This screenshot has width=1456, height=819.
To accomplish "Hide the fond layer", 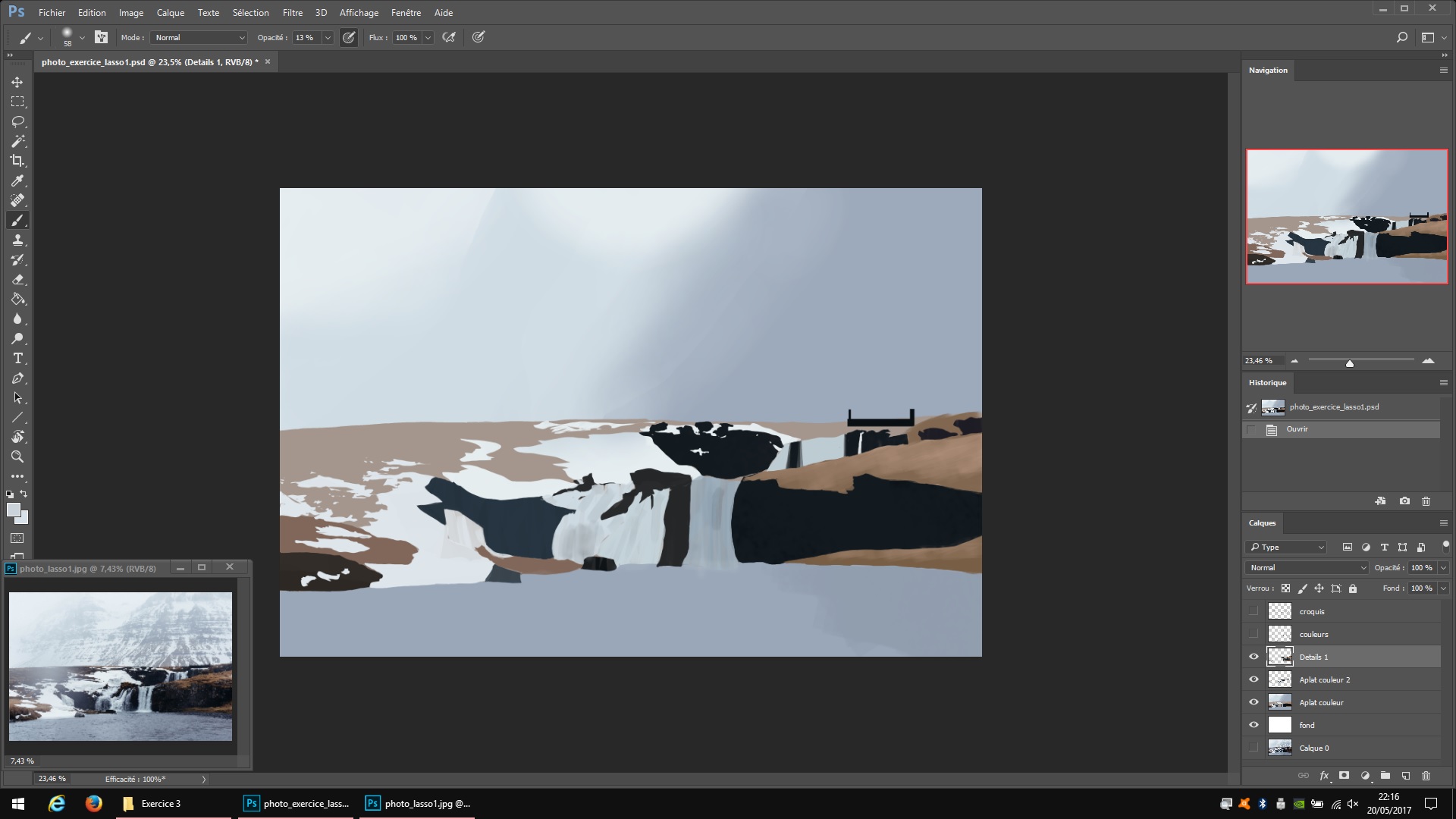I will (1254, 725).
